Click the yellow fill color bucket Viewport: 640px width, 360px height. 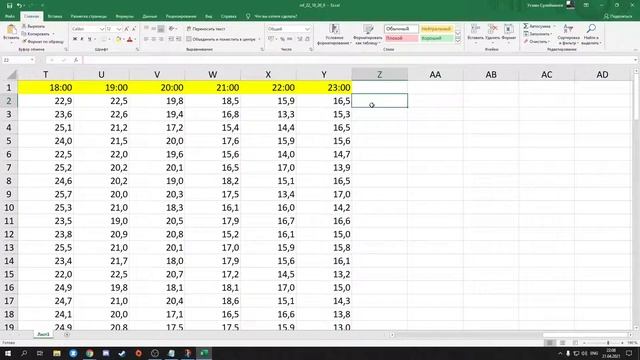coord(118,39)
